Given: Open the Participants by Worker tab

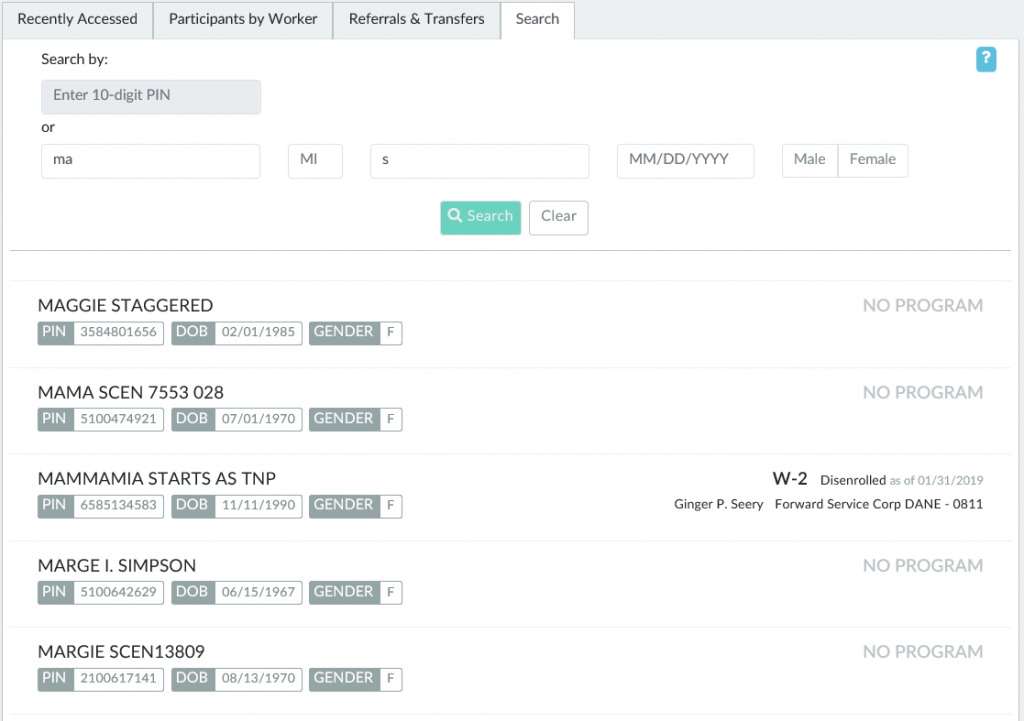Looking at the screenshot, I should coord(243,20).
